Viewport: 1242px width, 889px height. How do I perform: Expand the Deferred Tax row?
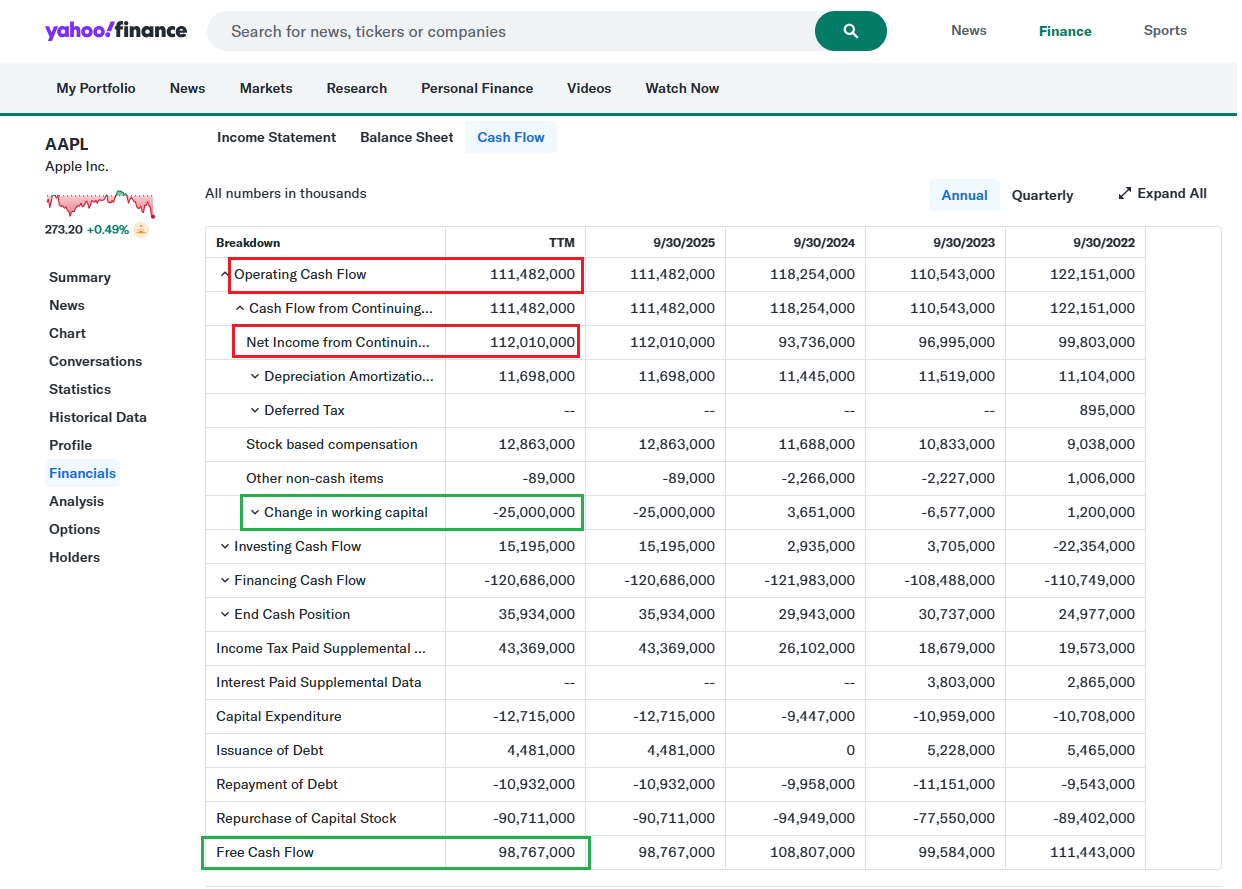[255, 411]
